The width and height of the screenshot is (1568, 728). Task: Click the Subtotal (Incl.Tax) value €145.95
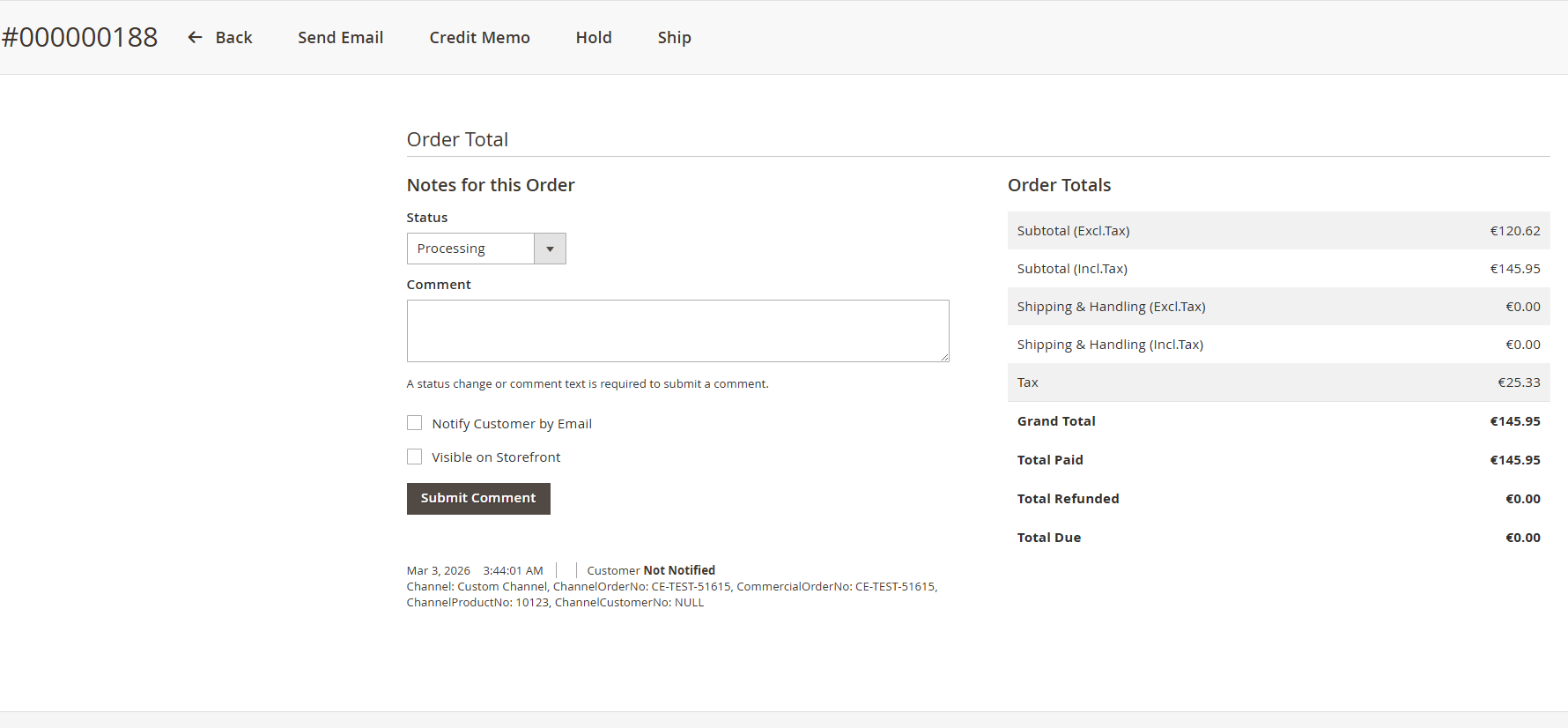click(1515, 269)
